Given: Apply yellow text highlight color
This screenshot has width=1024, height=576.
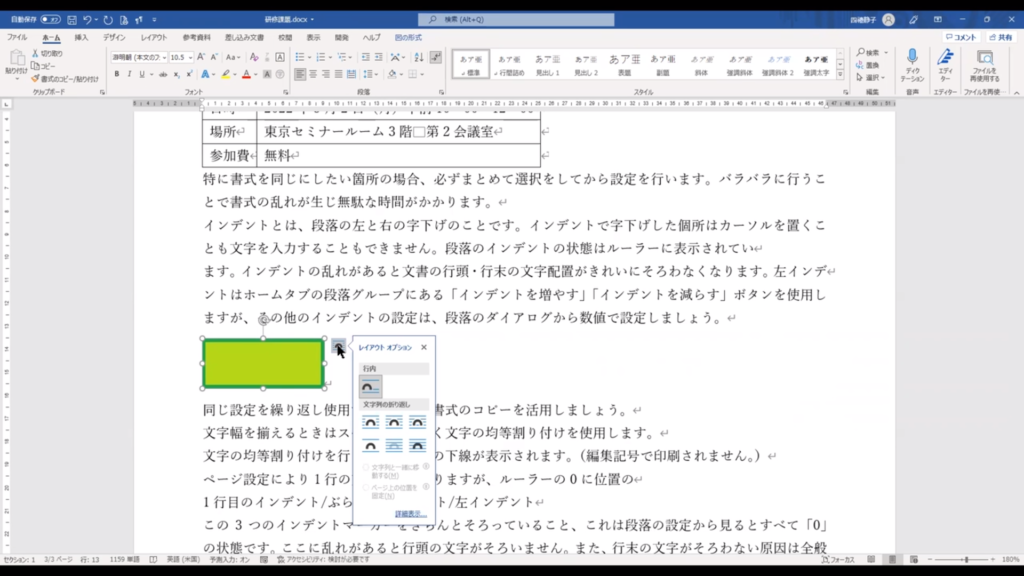Looking at the screenshot, I should 226,74.
